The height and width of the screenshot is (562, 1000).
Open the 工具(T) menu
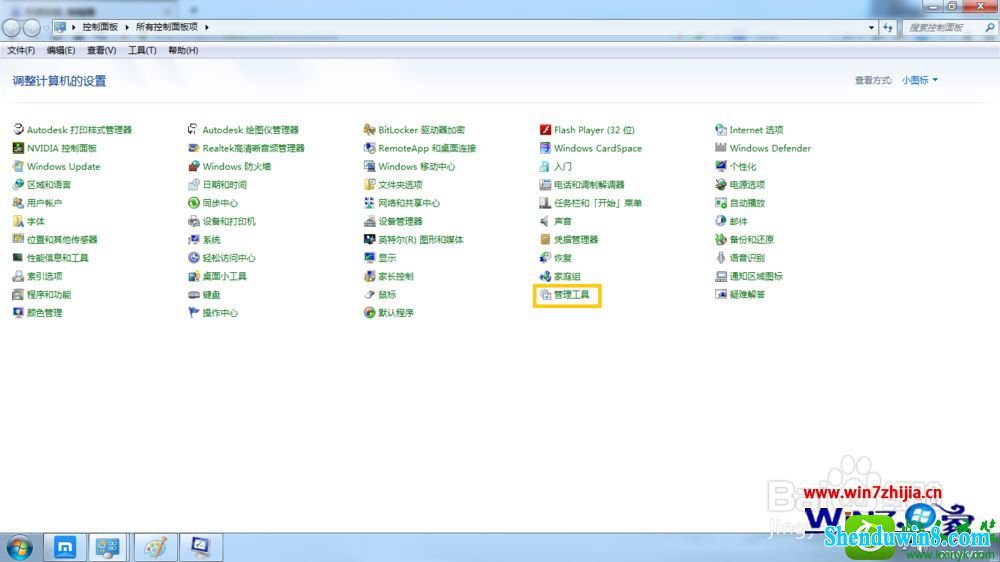coord(142,50)
